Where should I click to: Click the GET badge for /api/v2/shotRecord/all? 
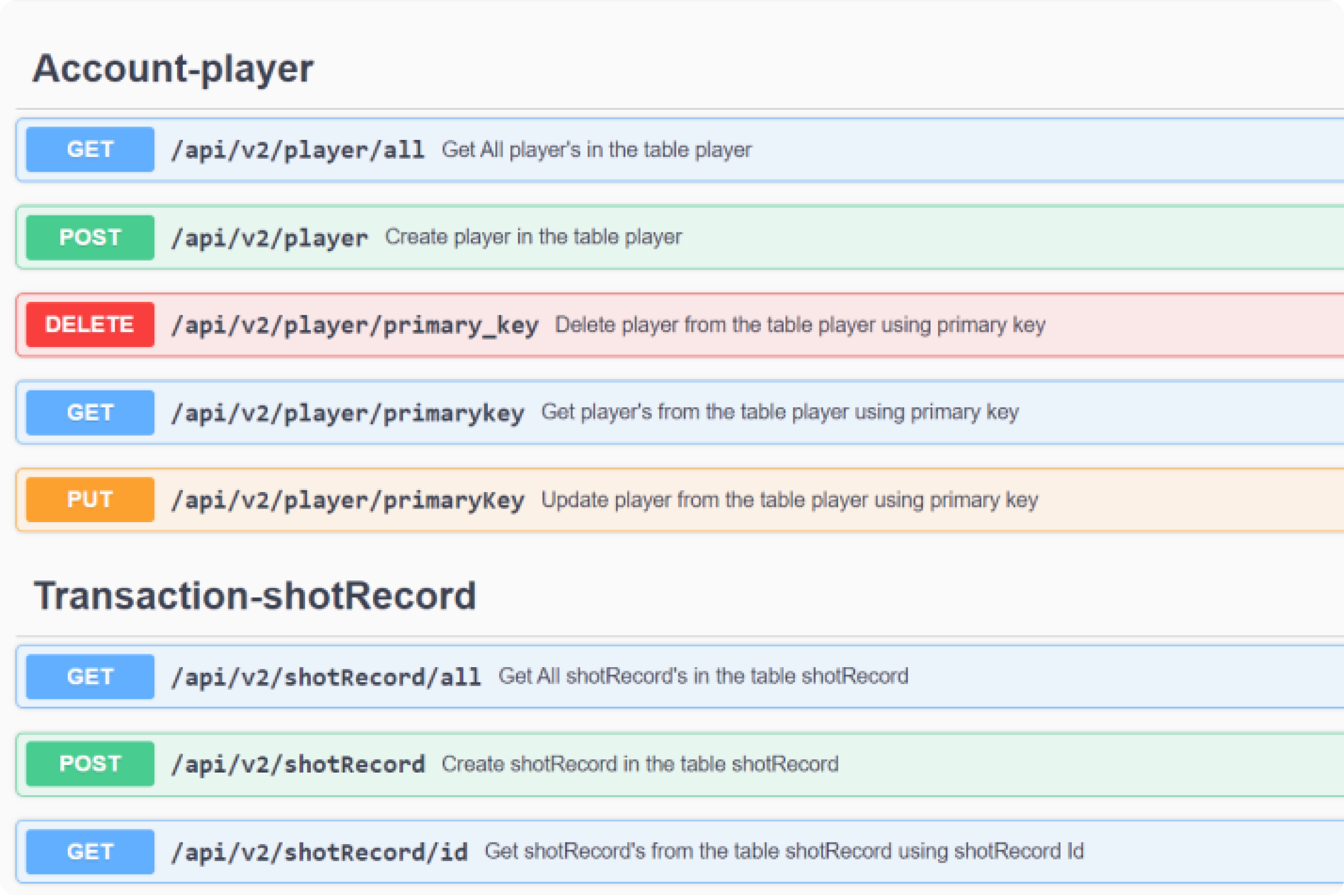[x=91, y=676]
